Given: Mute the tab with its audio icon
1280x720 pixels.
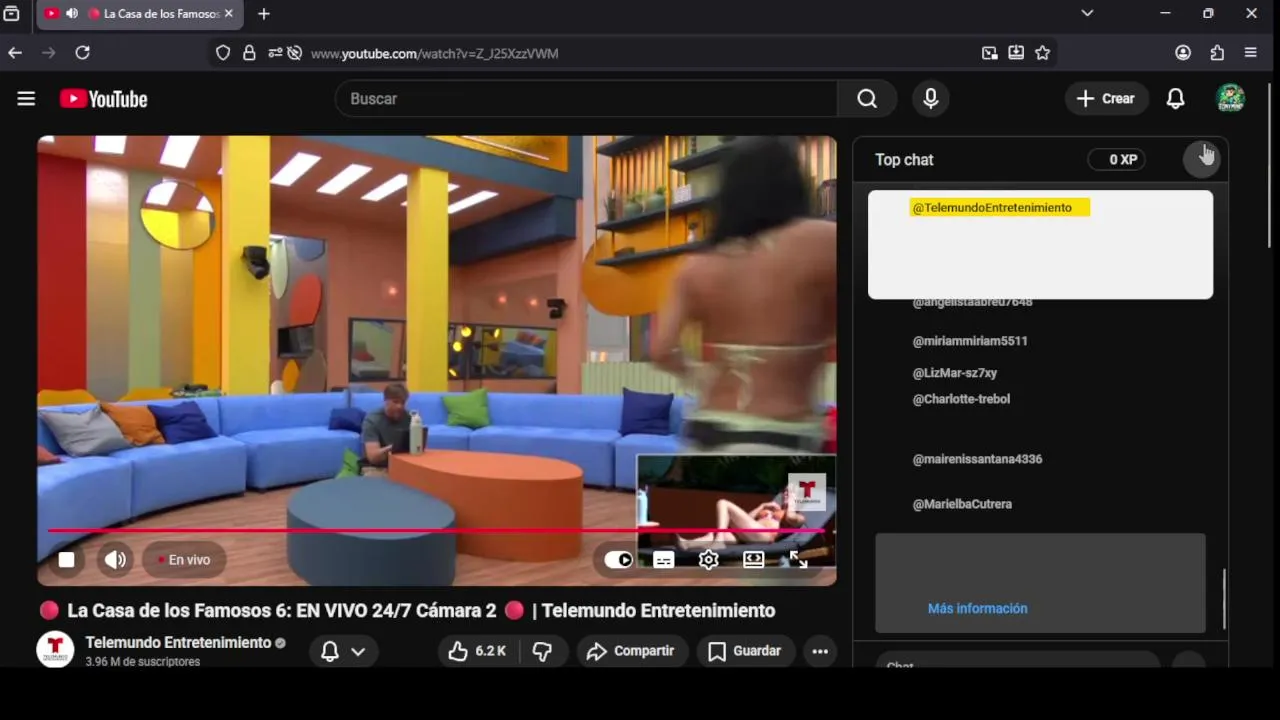Looking at the screenshot, I should (72, 14).
